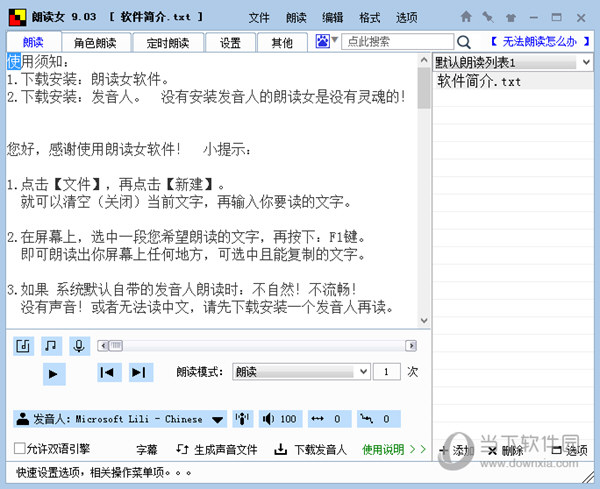
Task: Click the speaker person icon
Action: point(23,419)
